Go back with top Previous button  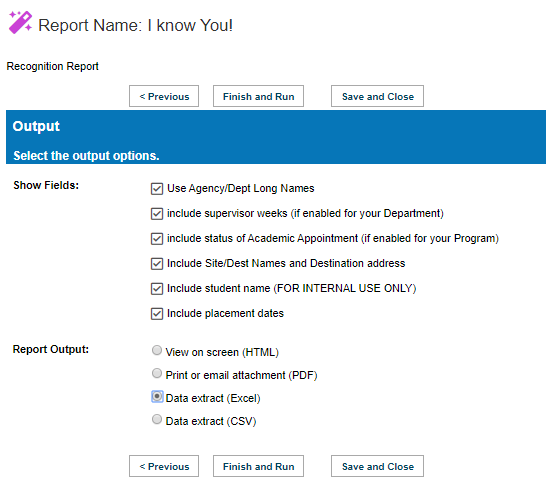coord(164,96)
